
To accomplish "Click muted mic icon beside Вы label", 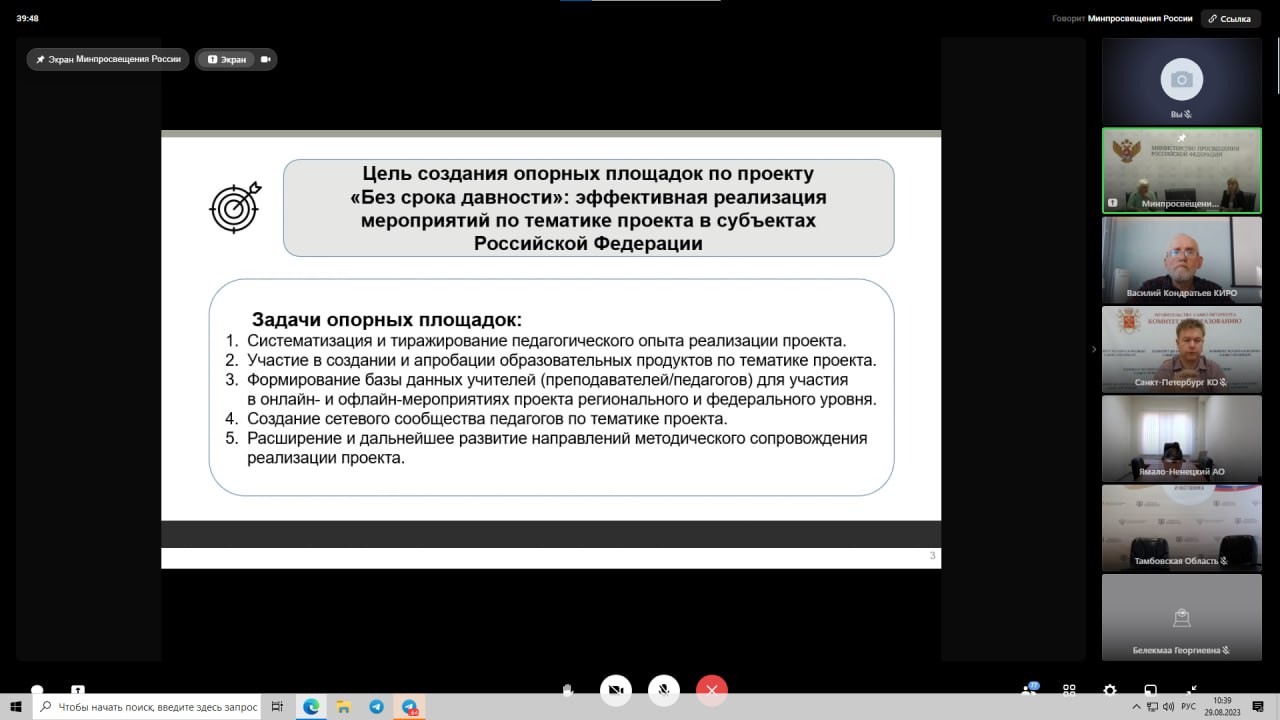I will pos(1188,114).
